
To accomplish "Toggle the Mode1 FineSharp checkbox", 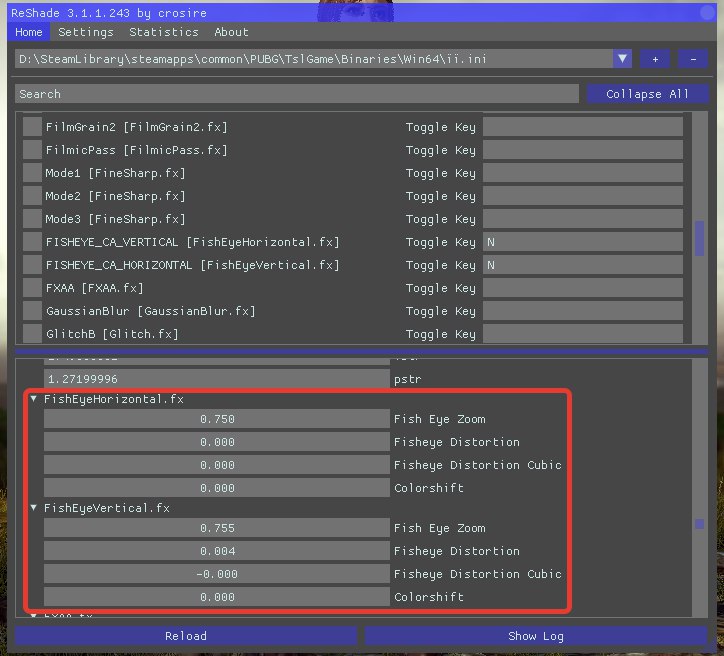I will (32, 173).
